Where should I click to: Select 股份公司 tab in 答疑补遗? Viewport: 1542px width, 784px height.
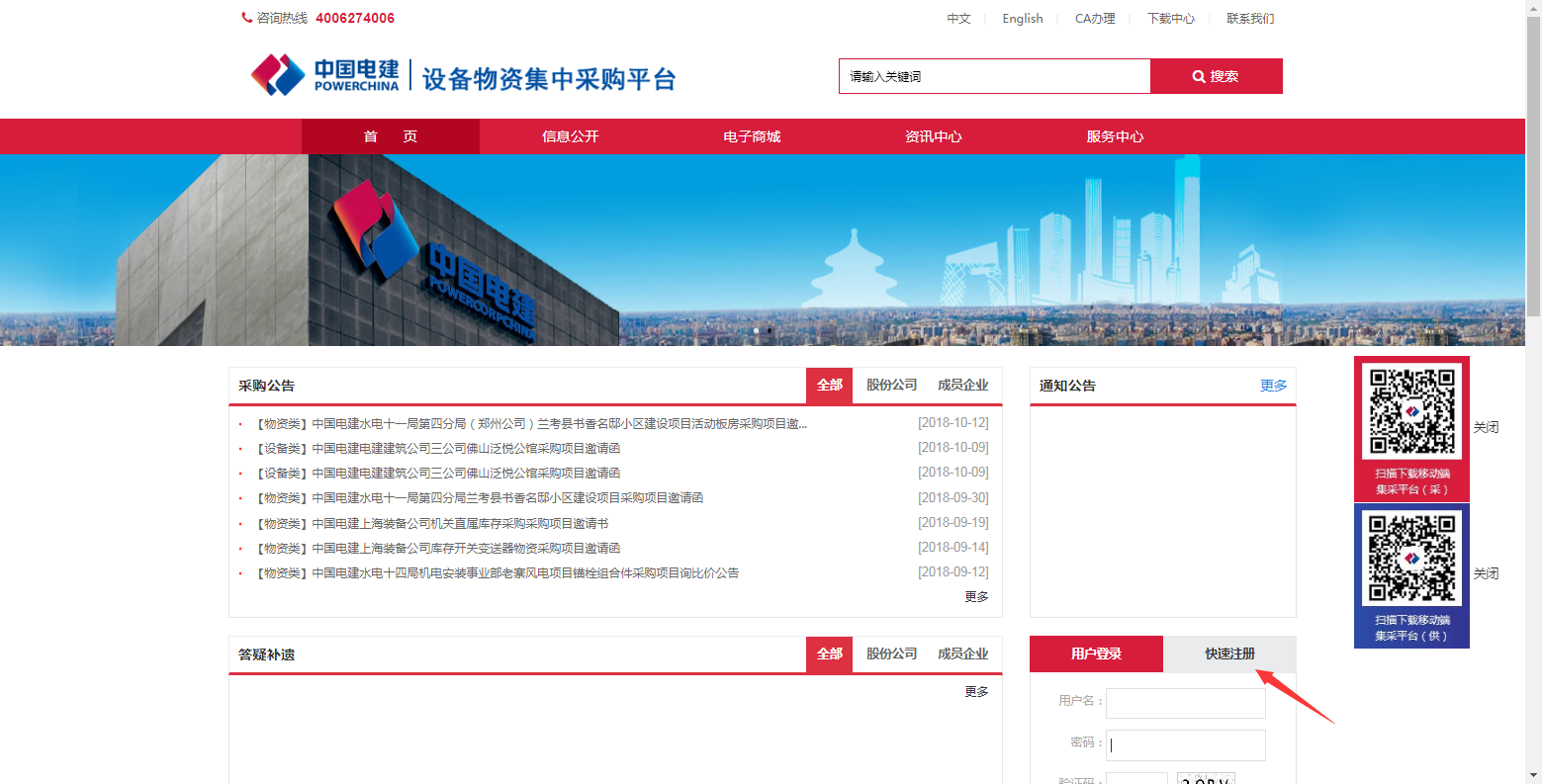[x=892, y=654]
